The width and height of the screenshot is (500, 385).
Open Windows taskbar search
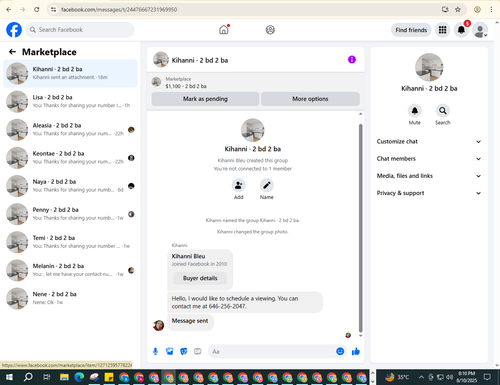click(28, 377)
